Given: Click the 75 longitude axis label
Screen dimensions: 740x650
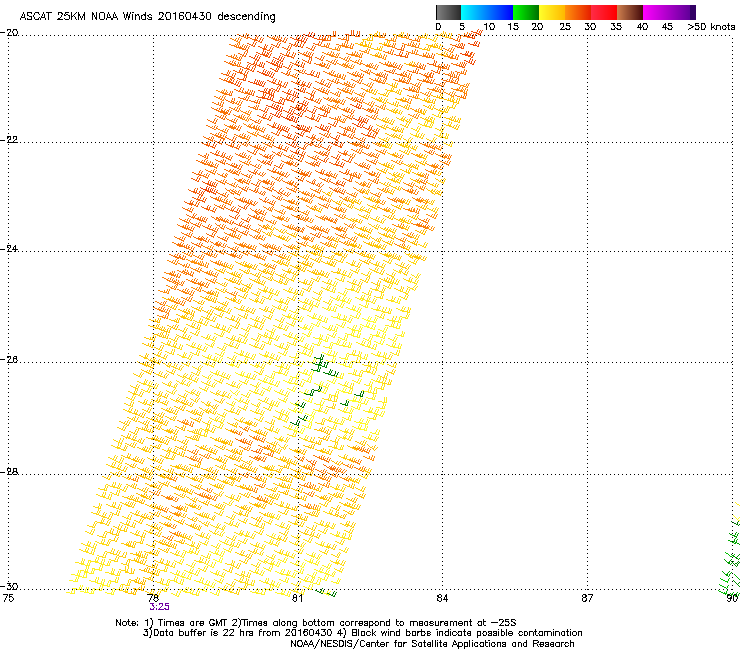Looking at the screenshot, I should [8, 599].
